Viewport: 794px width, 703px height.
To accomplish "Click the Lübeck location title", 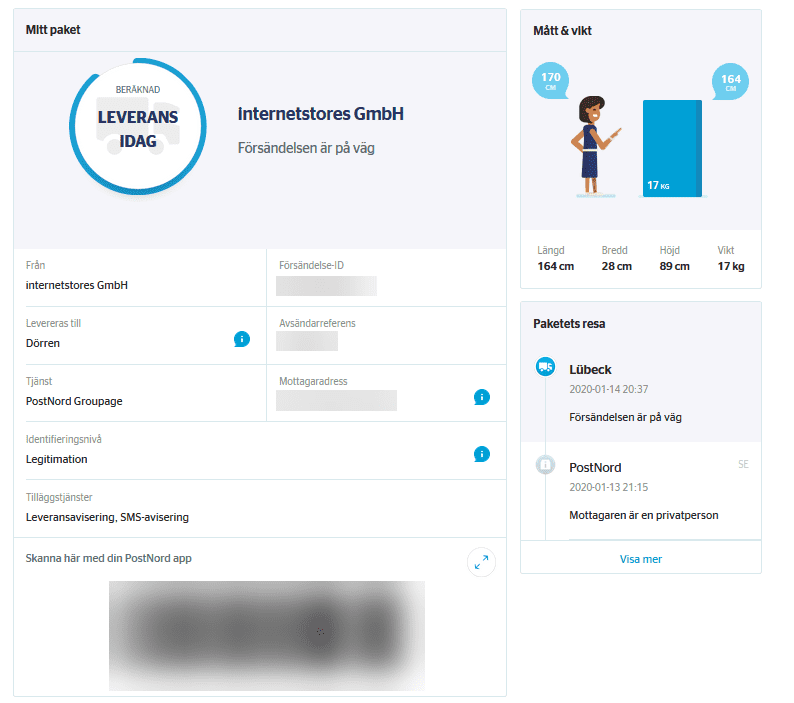I will [590, 370].
